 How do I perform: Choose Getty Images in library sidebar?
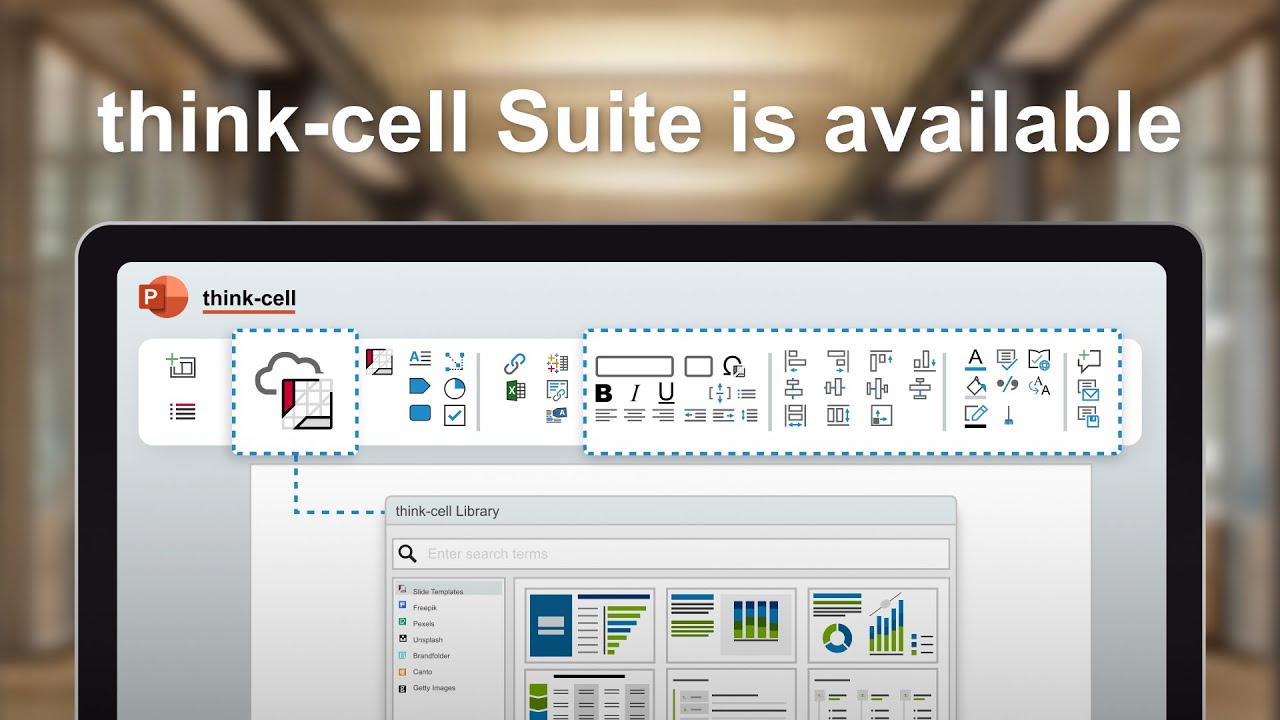(433, 688)
